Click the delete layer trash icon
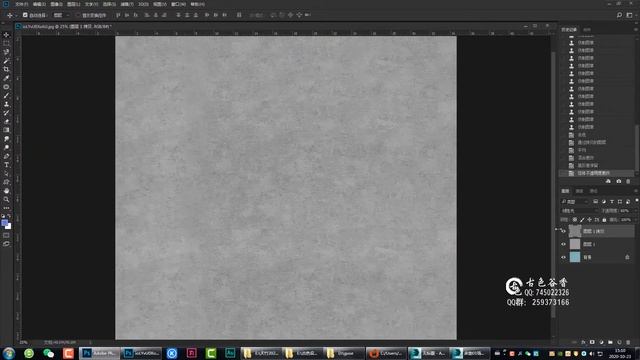 [628, 342]
